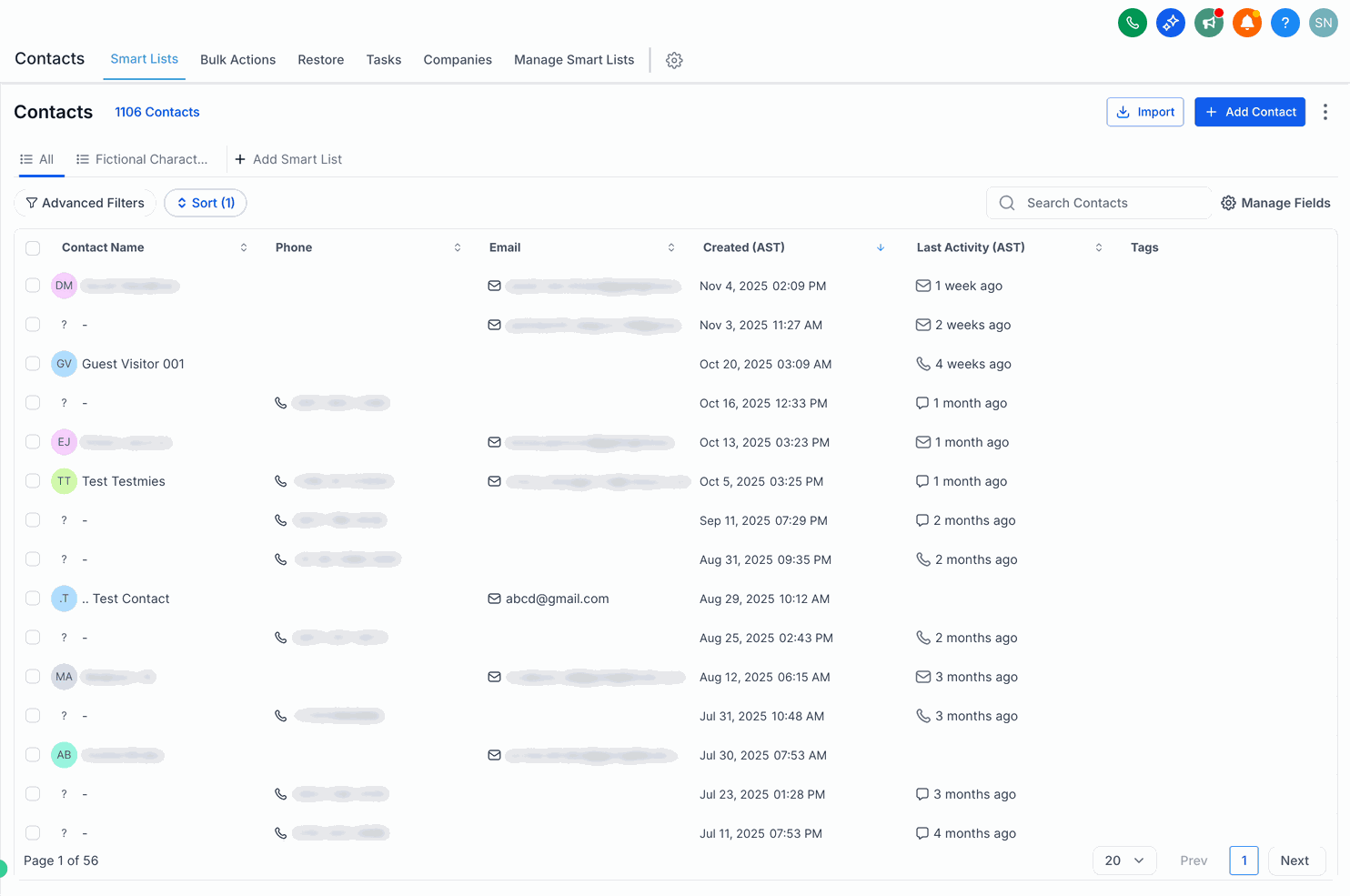Screen dimensions: 1350x896
Task: Click phone icon in Jul 31, 2025 row
Action: pos(280,716)
